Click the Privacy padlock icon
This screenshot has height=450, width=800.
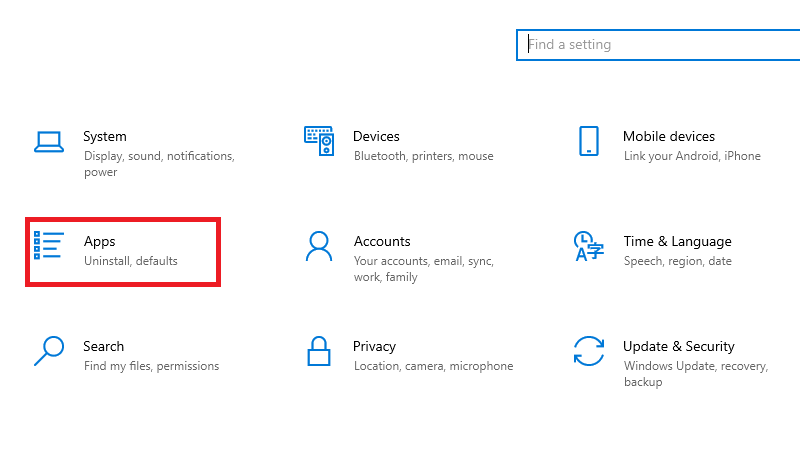[319, 351]
